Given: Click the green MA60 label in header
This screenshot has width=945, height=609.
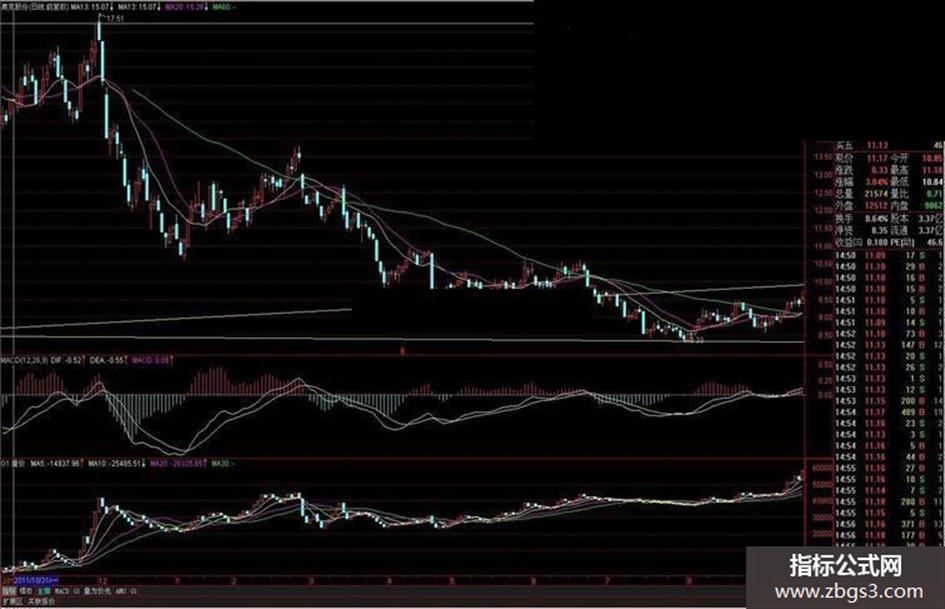Looking at the screenshot, I should tap(224, 7).
